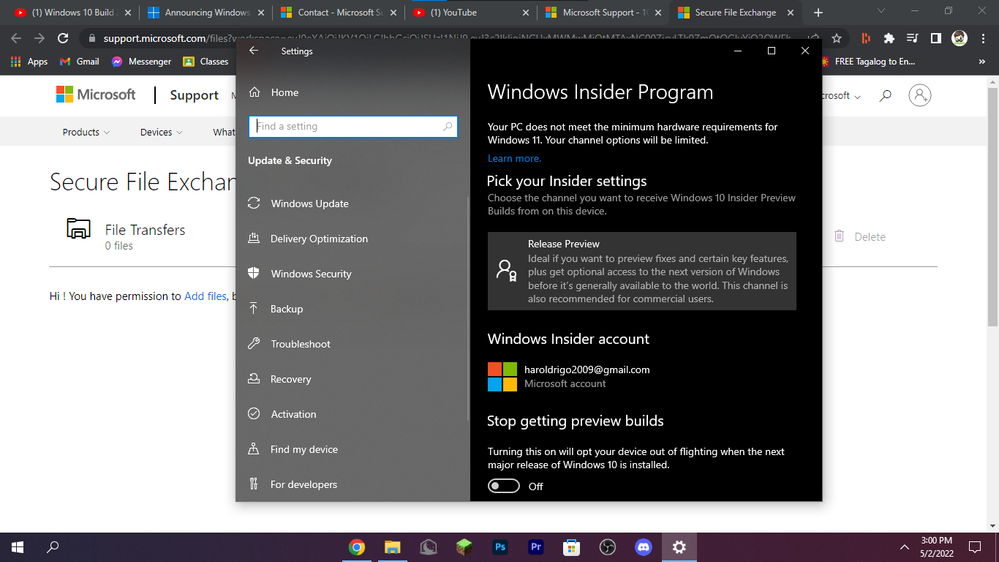Open Chrome from the taskbar
Viewport: 999px width, 562px height.
coord(356,547)
